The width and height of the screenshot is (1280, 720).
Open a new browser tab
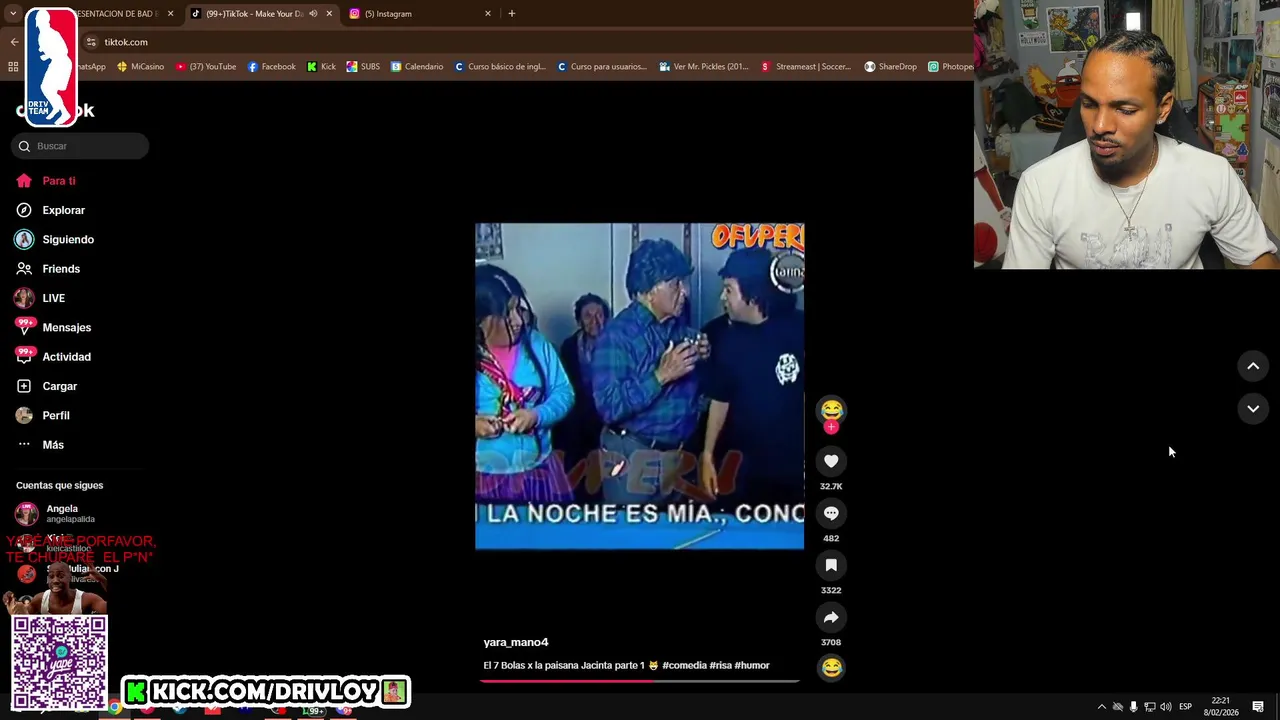click(x=512, y=14)
